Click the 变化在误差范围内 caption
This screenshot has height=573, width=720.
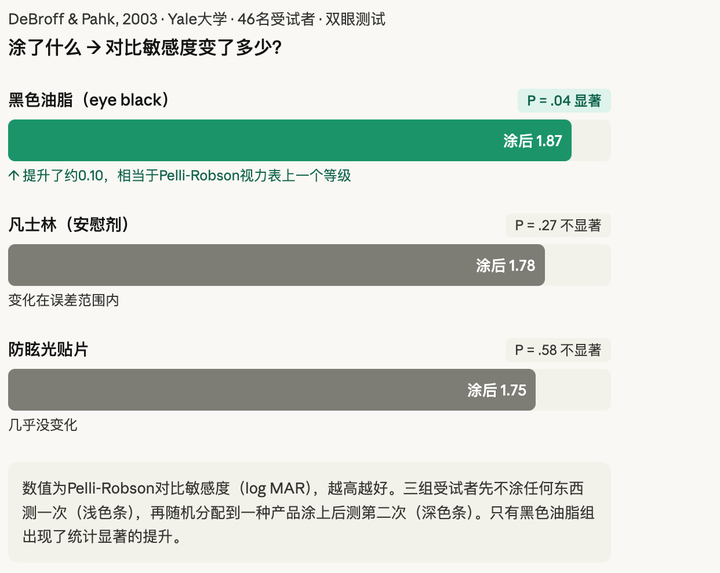[63, 300]
